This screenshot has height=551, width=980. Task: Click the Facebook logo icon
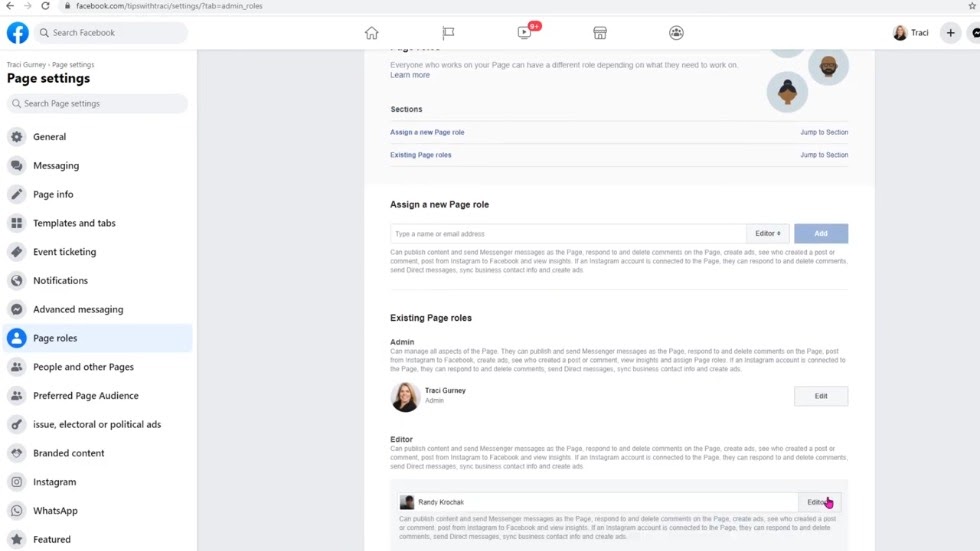click(18, 32)
